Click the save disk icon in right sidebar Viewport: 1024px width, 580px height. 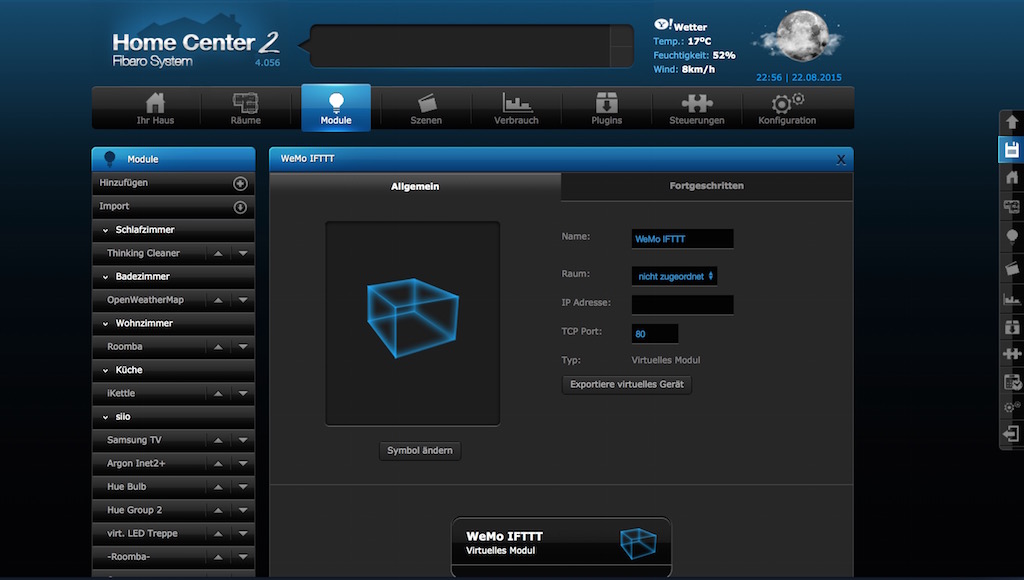coord(1011,150)
